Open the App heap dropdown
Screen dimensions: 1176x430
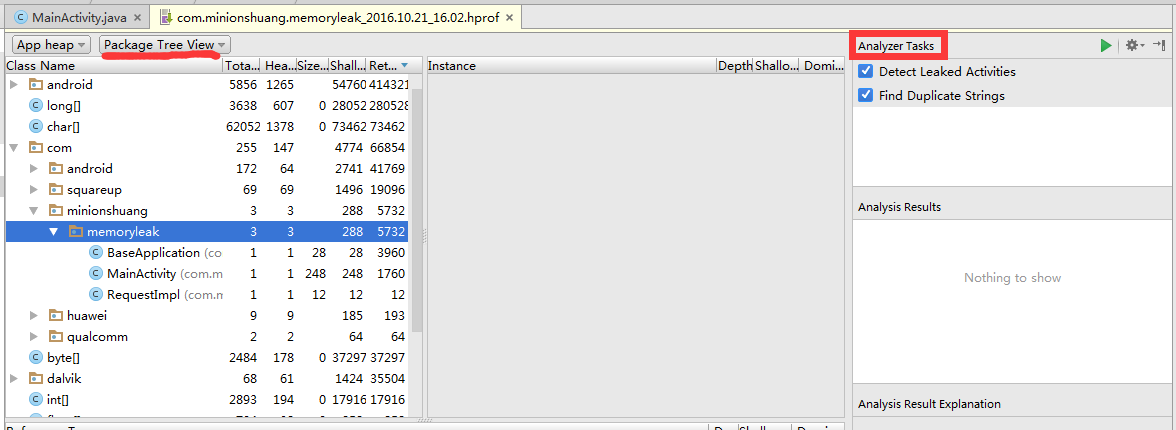coord(52,45)
